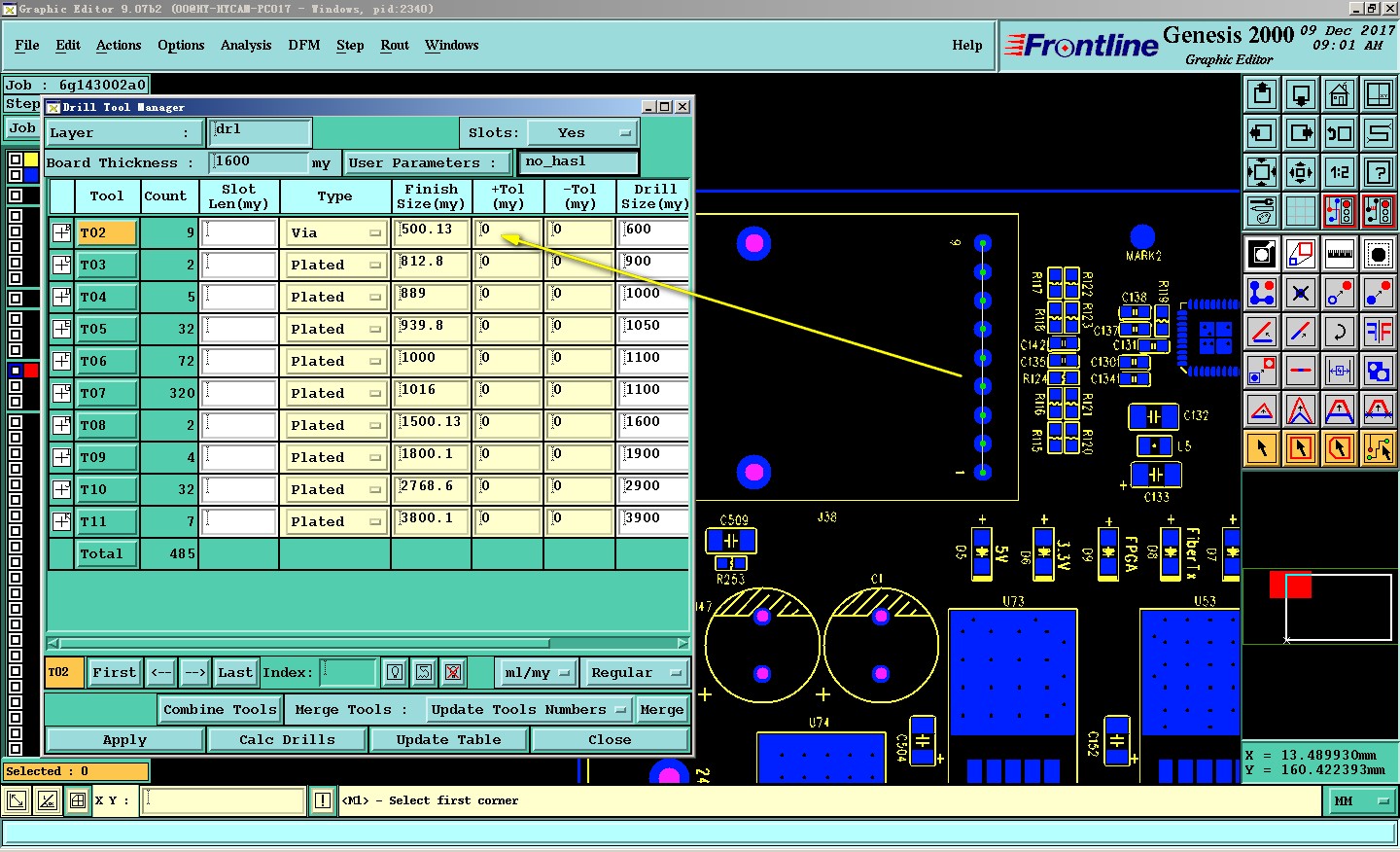The width and height of the screenshot is (1400, 852).
Task: Toggle the plus checkbox for tool T05
Action: 61,329
